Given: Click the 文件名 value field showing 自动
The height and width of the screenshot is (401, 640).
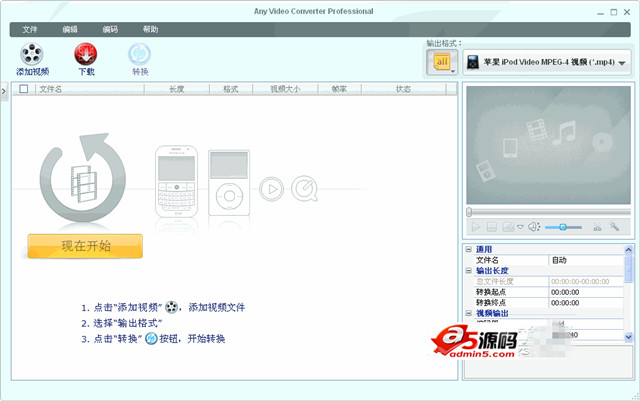Looking at the screenshot, I should [x=586, y=260].
